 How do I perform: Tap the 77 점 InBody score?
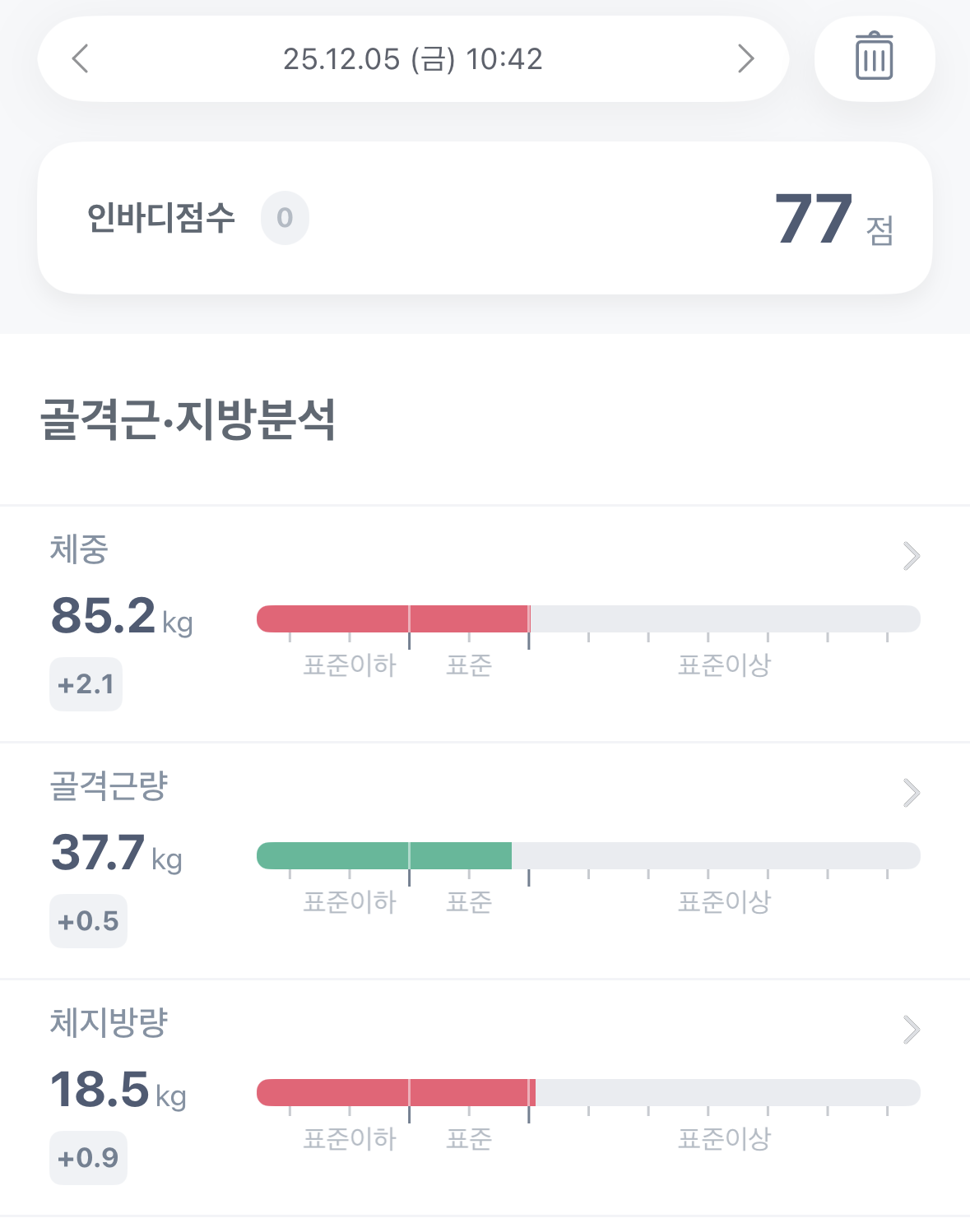click(x=834, y=220)
